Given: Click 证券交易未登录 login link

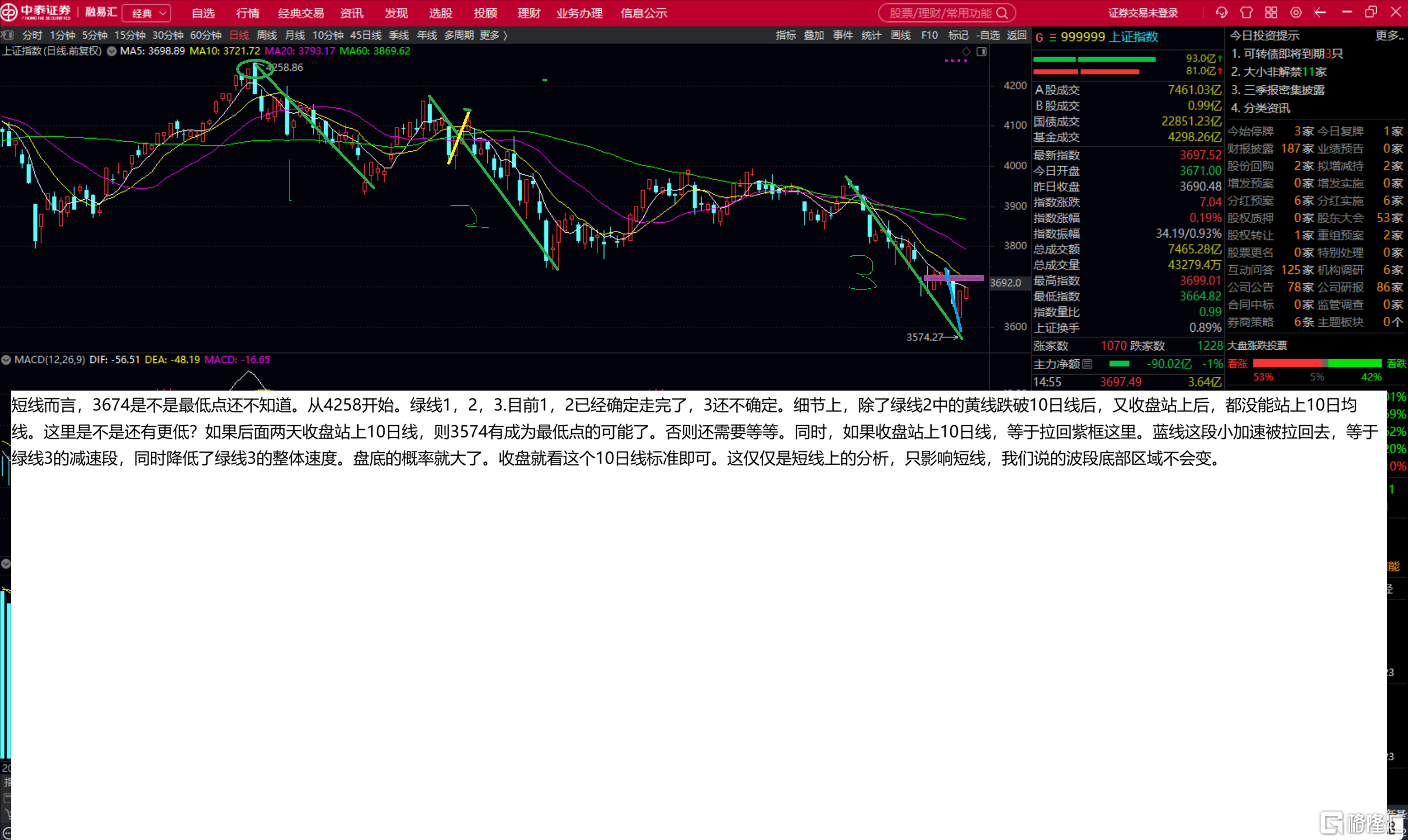Looking at the screenshot, I should (1143, 13).
